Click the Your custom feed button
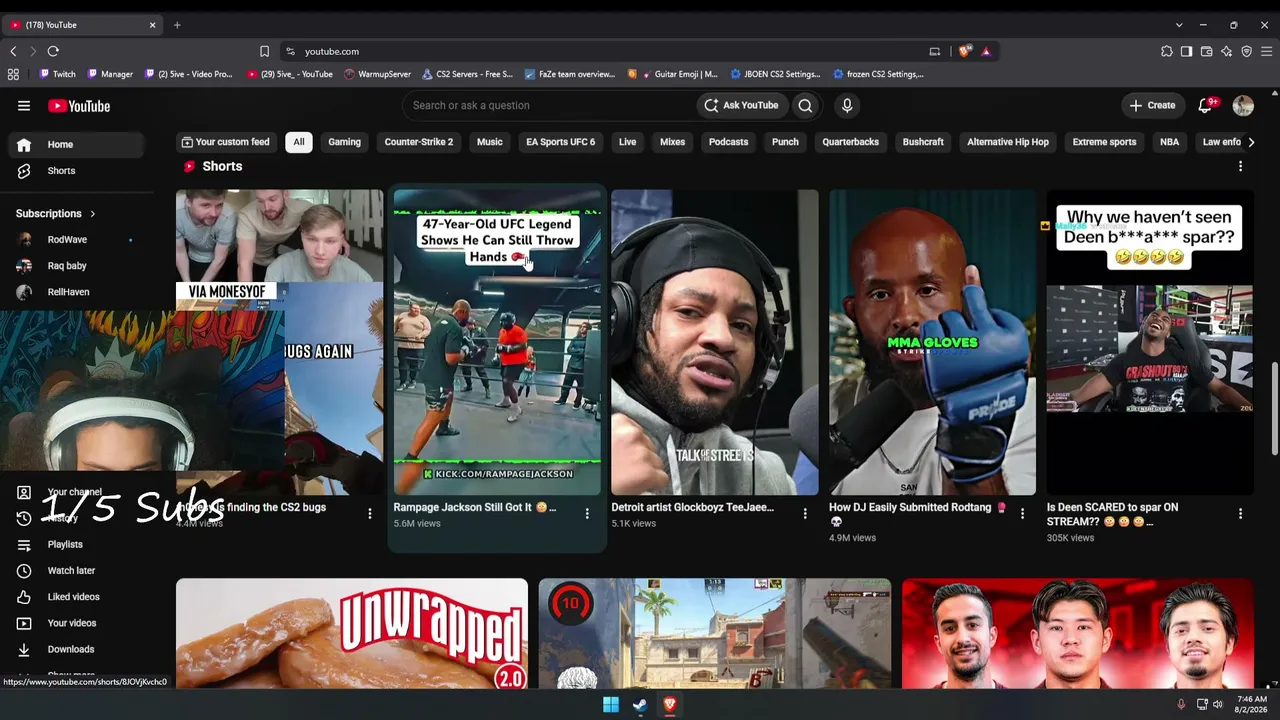 pyautogui.click(x=225, y=142)
